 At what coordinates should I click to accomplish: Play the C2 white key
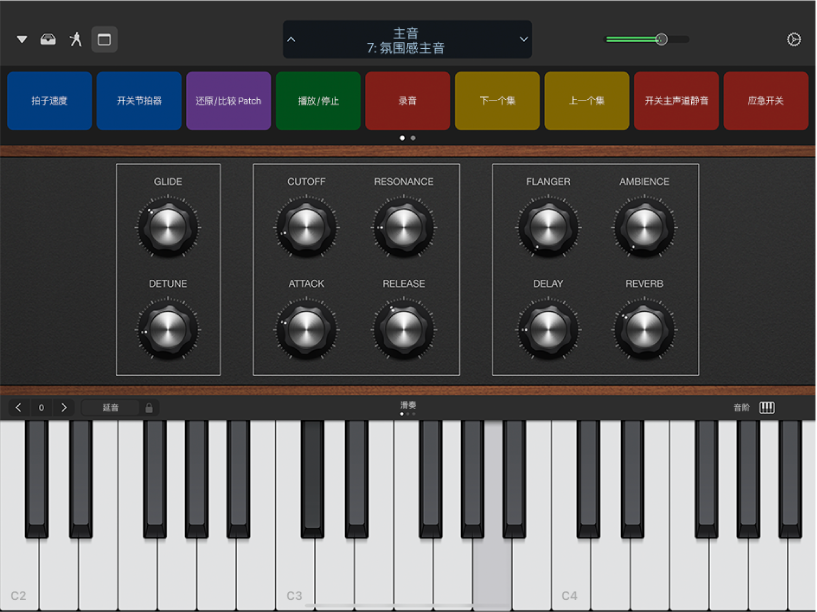coord(19,573)
